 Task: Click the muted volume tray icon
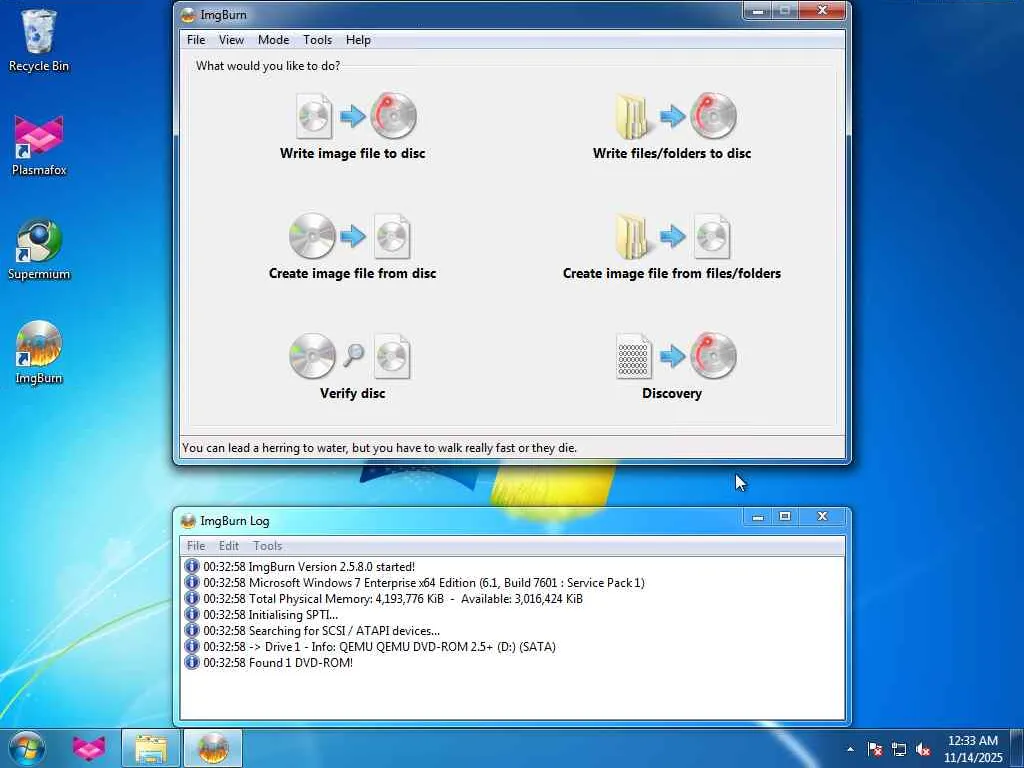coord(923,749)
